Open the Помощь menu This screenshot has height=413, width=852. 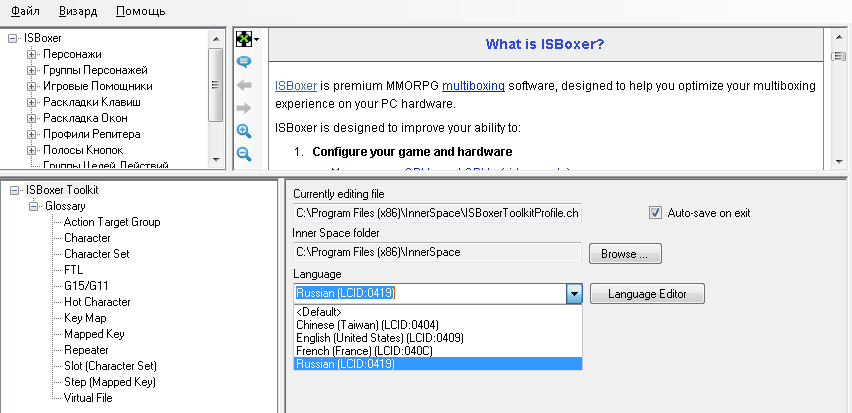coord(140,11)
